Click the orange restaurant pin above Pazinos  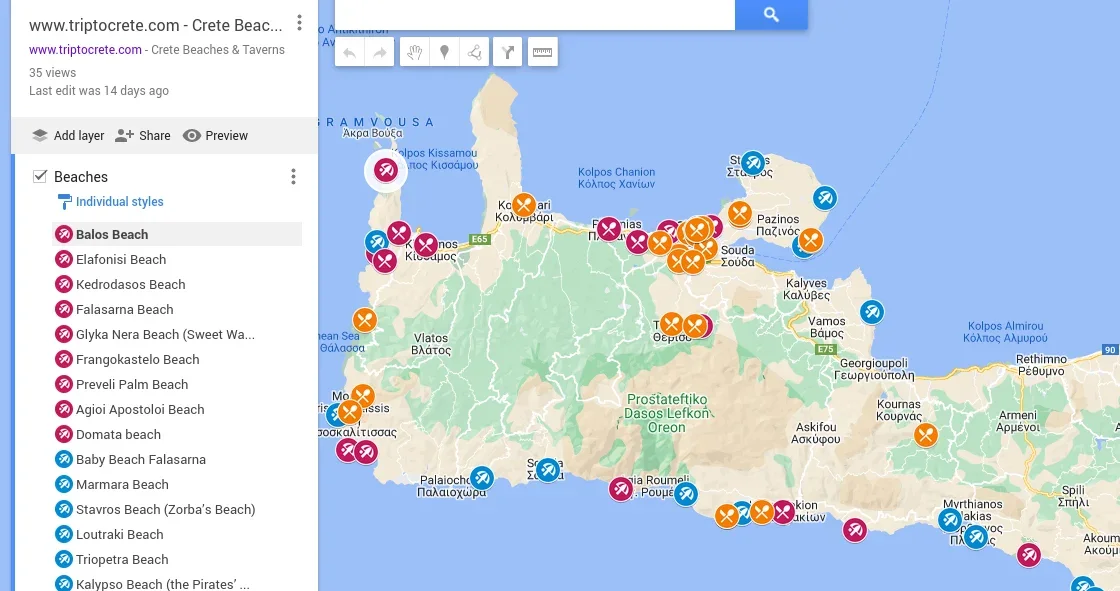point(739,213)
